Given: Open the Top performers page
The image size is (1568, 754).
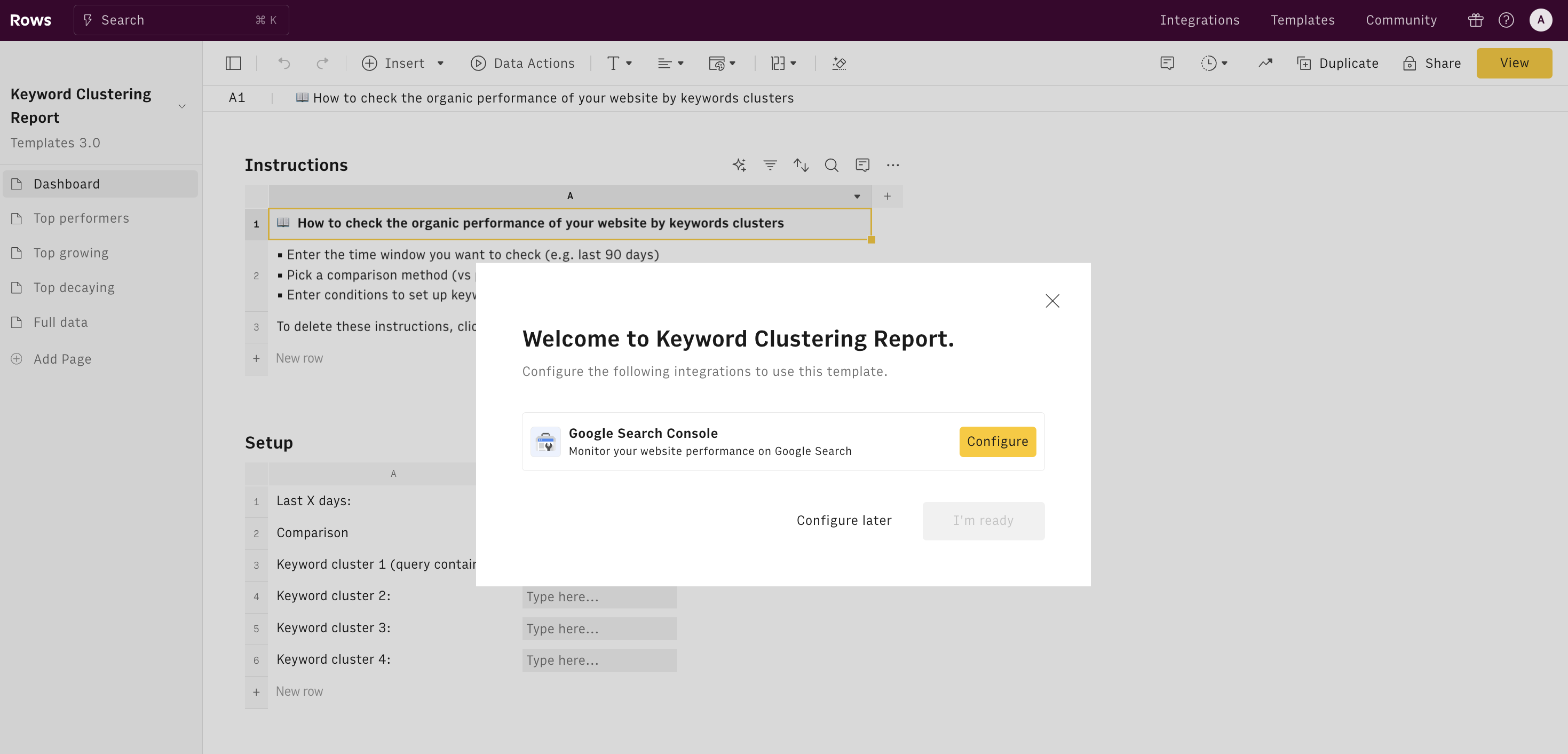Looking at the screenshot, I should pyautogui.click(x=100, y=218).
